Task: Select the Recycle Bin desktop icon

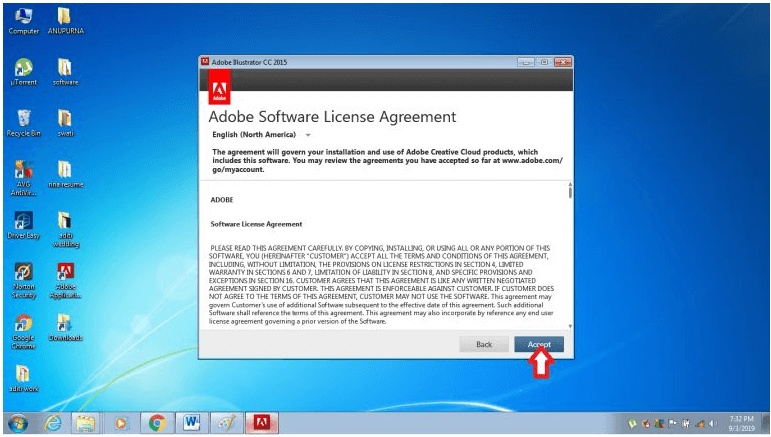Action: [x=24, y=123]
